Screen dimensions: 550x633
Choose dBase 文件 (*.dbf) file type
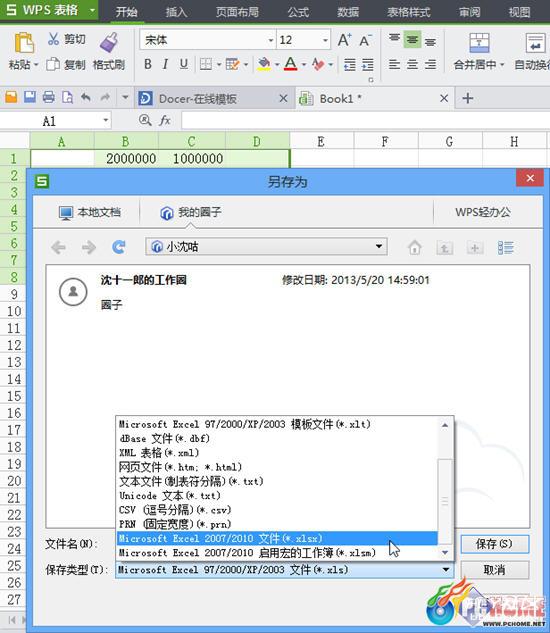(277, 438)
